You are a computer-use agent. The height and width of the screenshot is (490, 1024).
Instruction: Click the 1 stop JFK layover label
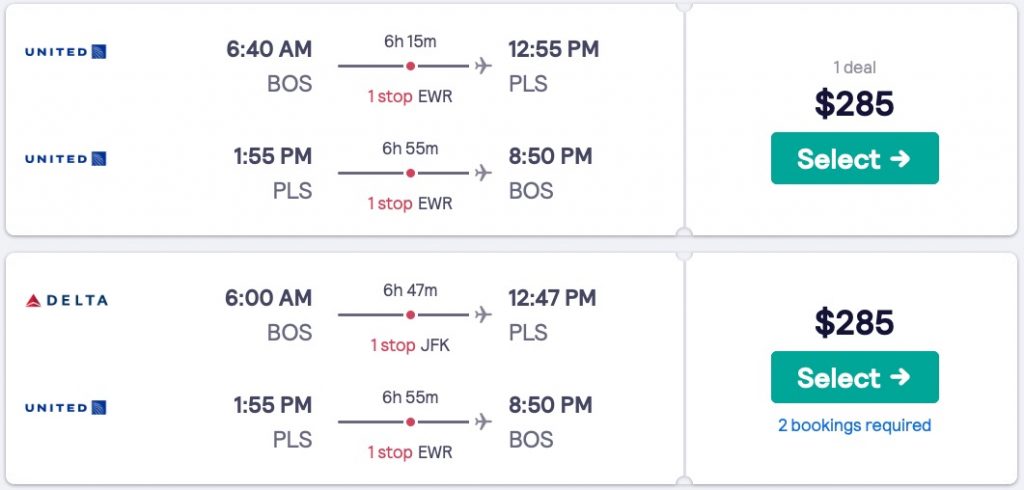410,345
